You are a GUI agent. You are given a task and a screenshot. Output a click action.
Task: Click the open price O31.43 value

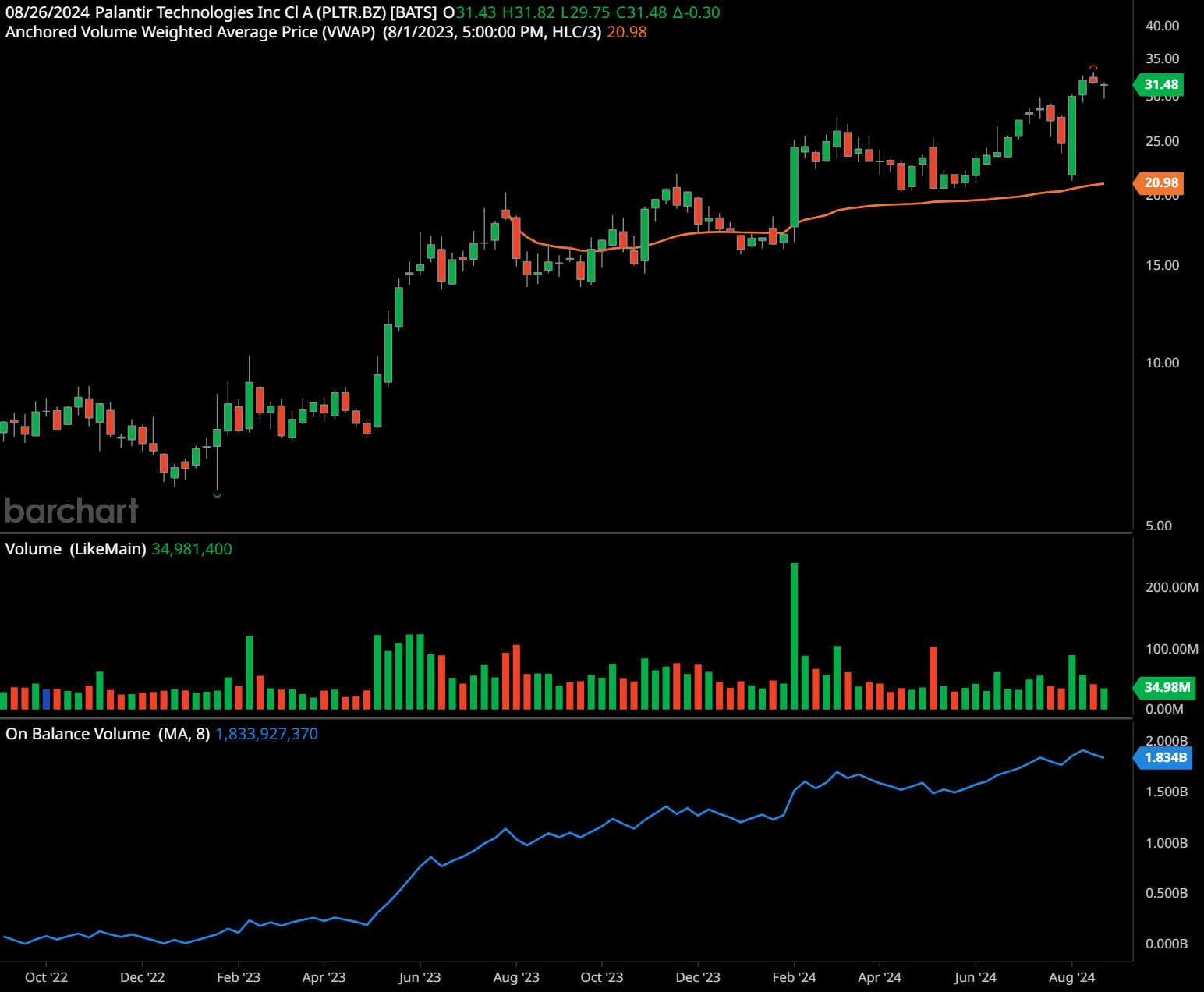(469, 12)
